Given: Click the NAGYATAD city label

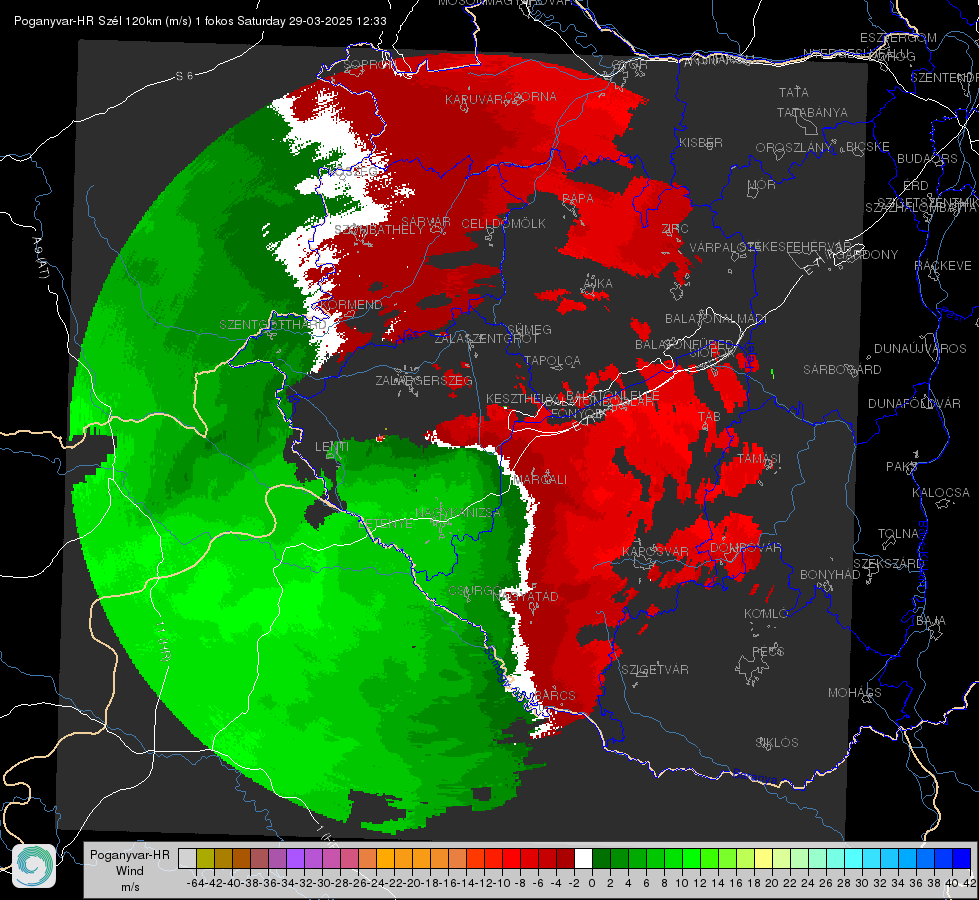Looking at the screenshot, I should [525, 597].
